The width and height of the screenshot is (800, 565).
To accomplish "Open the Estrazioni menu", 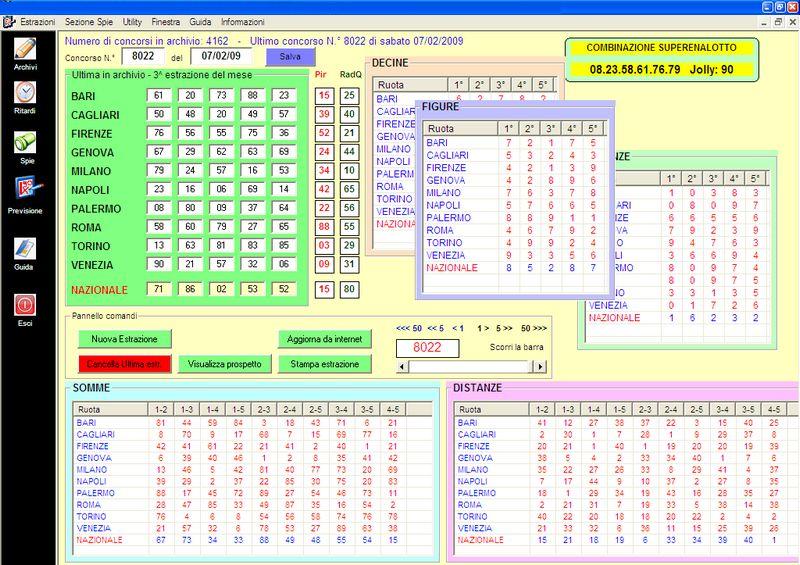I will [38, 22].
